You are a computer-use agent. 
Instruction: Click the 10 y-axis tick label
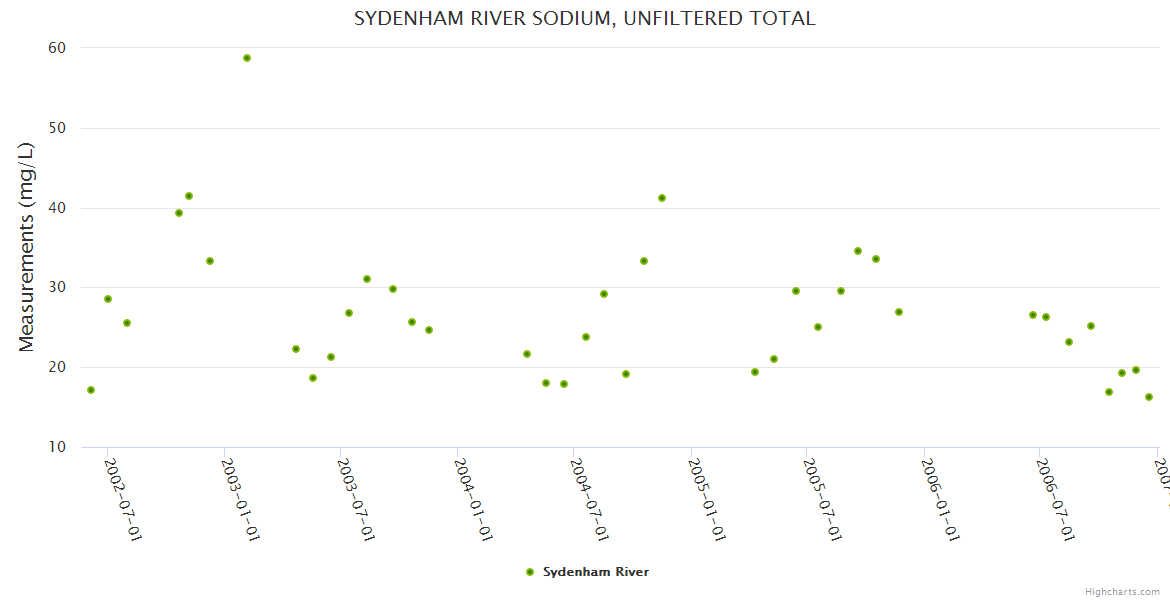(x=56, y=447)
